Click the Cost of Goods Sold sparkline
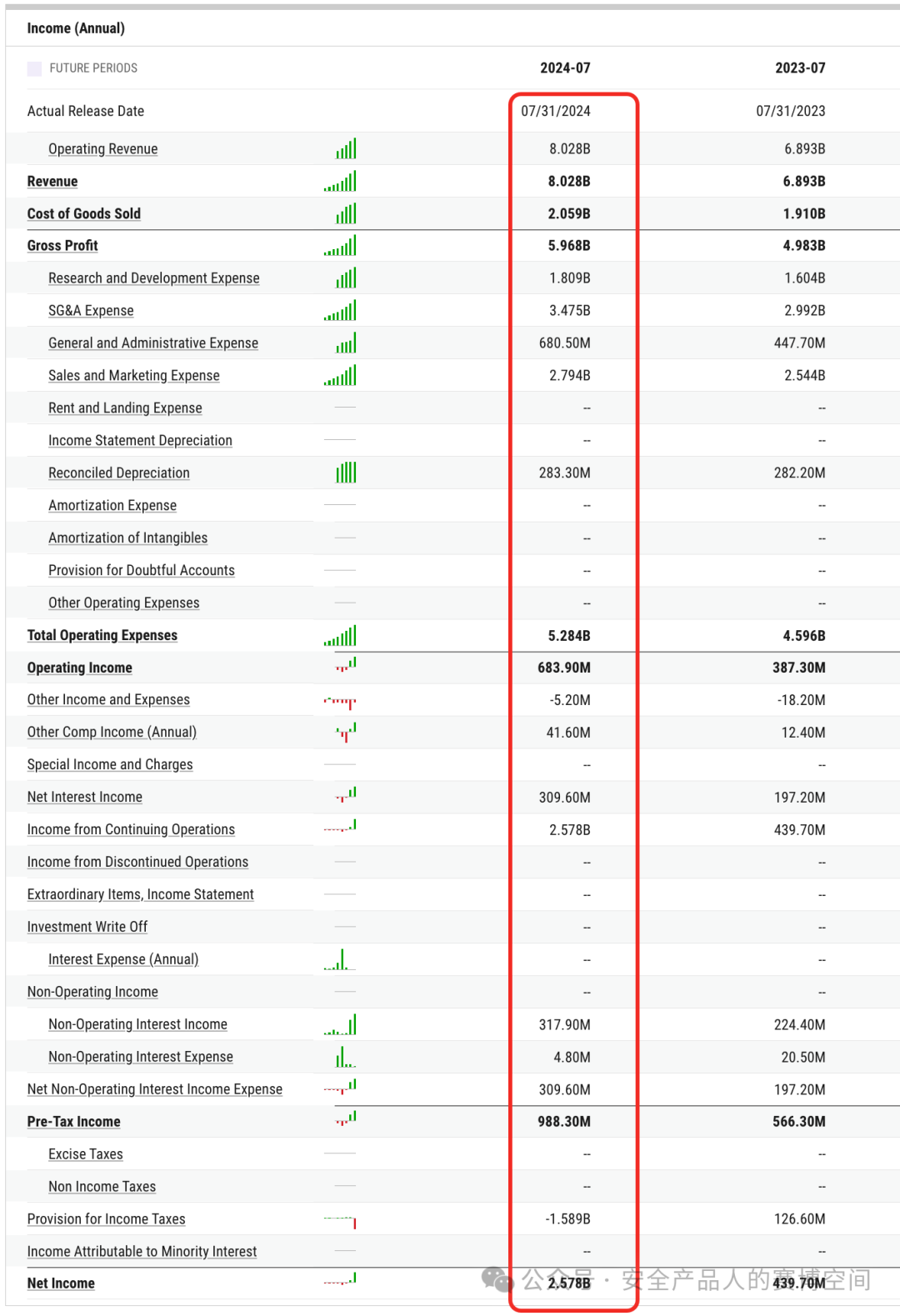900x1316 pixels. click(346, 213)
